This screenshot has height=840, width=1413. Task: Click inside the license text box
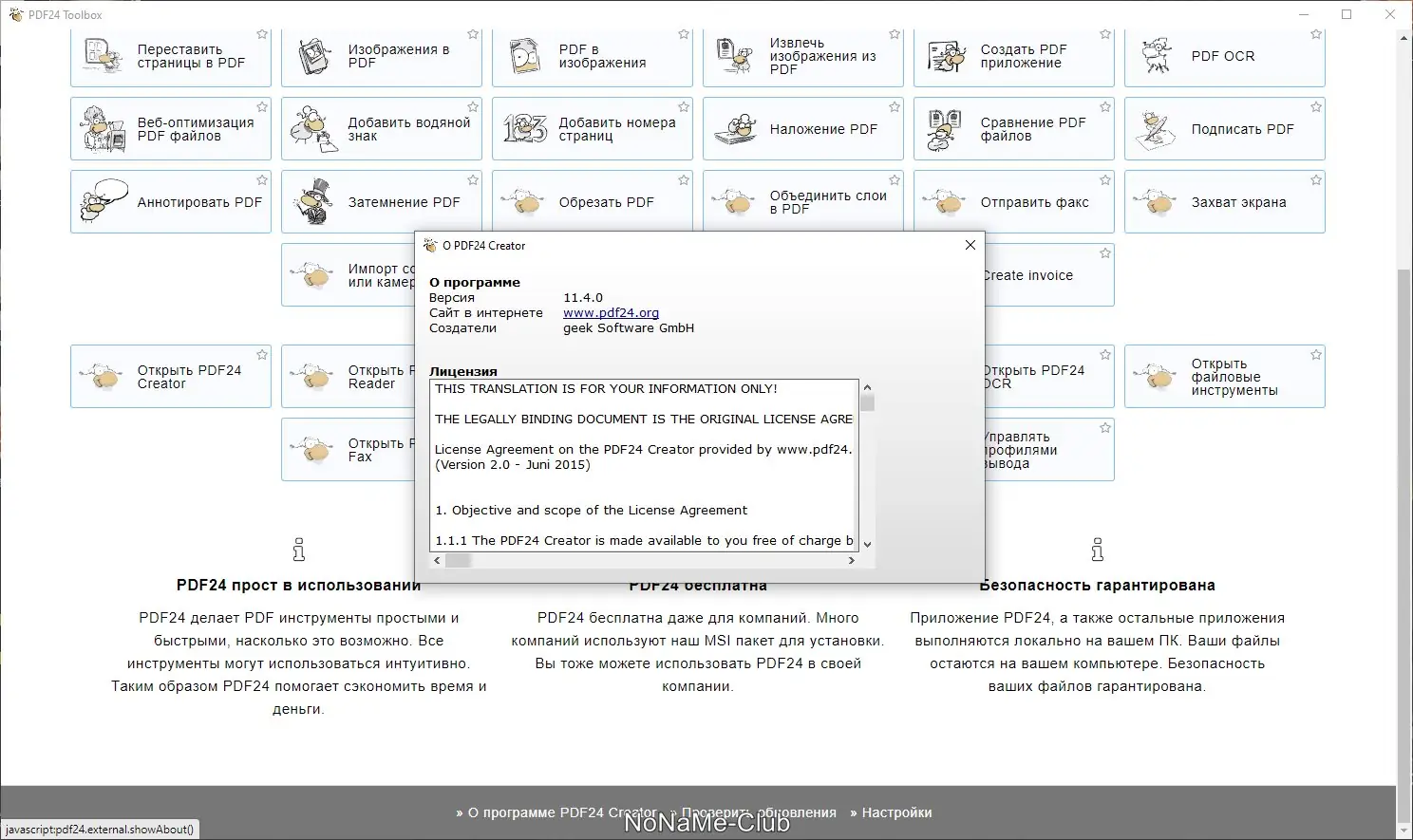coord(644,465)
